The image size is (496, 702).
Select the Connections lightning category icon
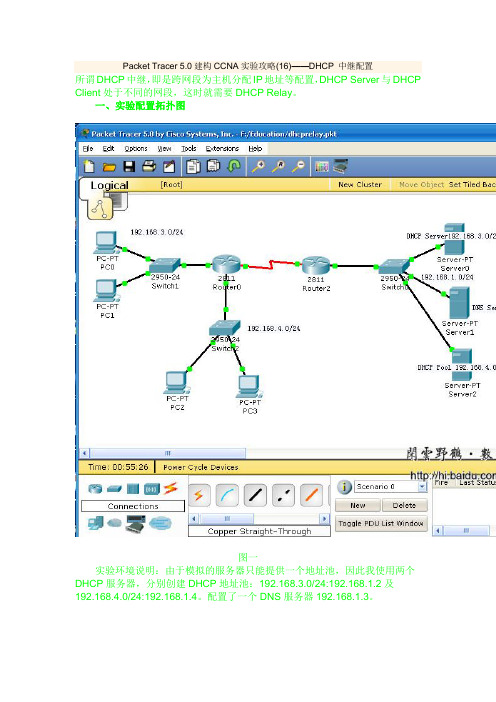[170, 488]
